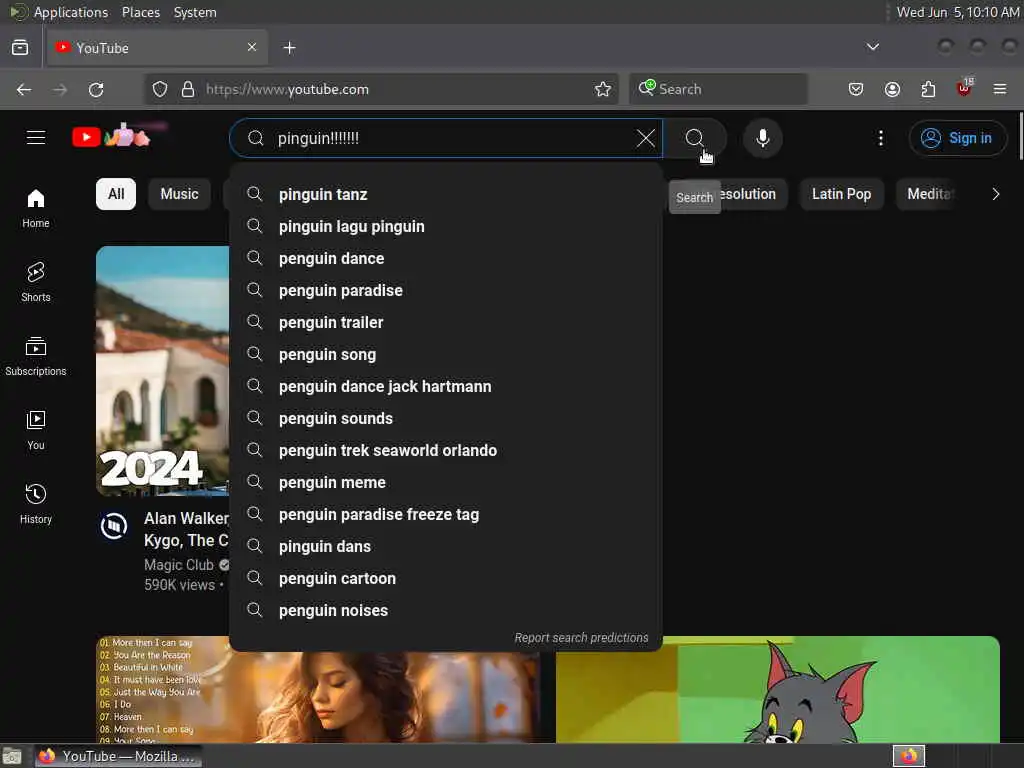
Task: Open Subscriptions in sidebar
Action: 36,356
